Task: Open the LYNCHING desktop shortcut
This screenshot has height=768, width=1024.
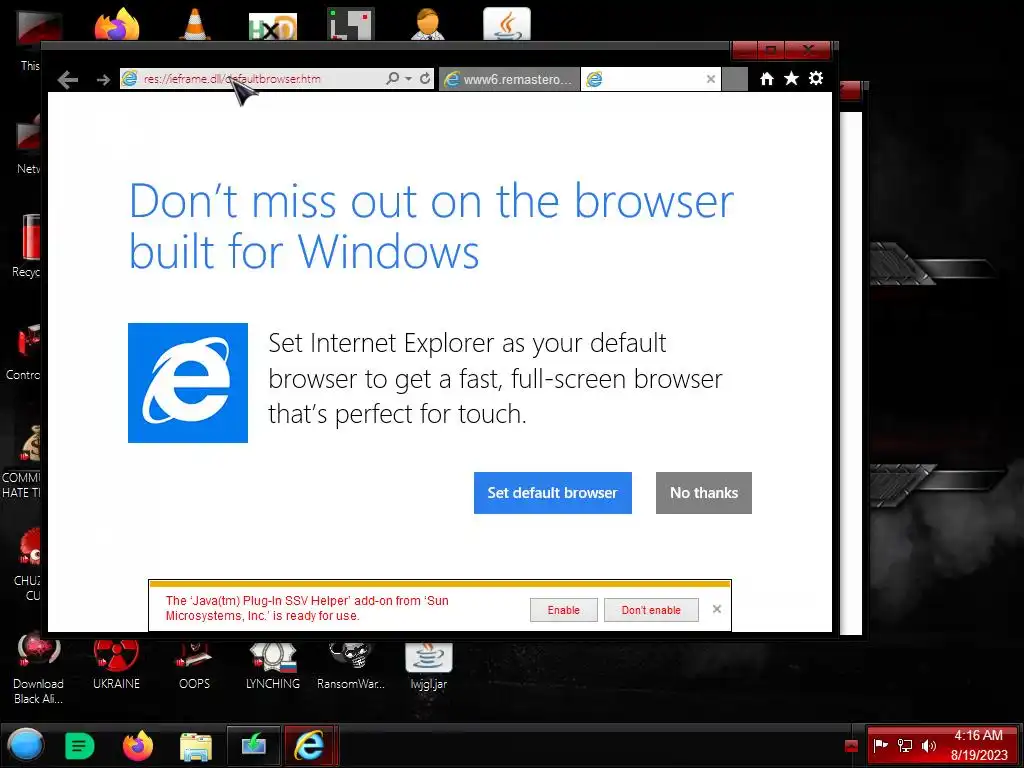Action: coord(273,666)
